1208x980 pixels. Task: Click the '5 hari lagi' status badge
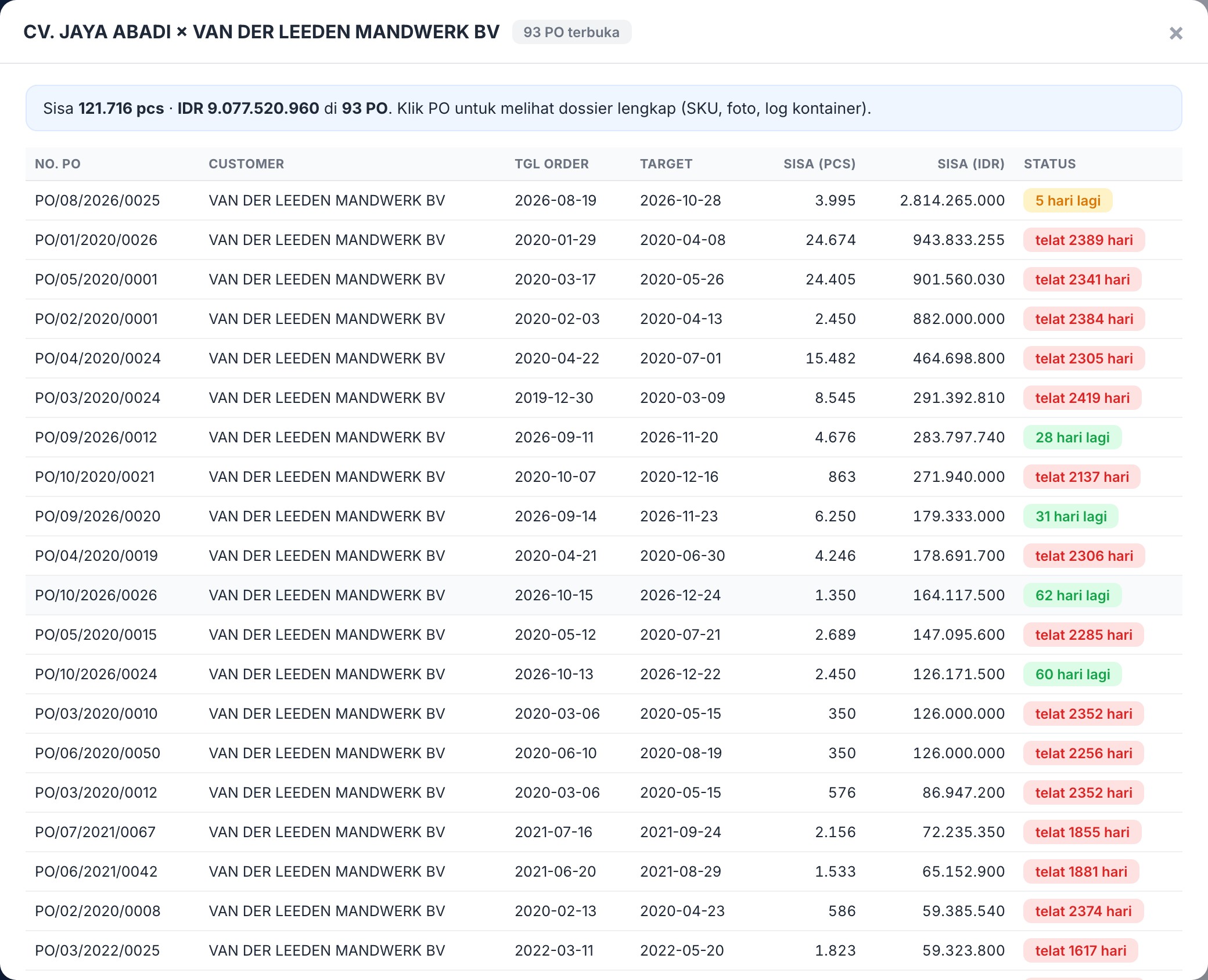pos(1067,200)
